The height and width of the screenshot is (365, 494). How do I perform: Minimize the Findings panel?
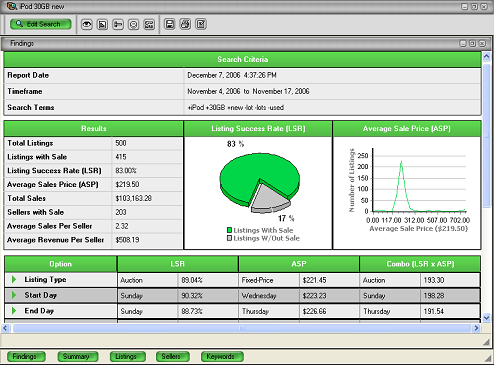463,43
